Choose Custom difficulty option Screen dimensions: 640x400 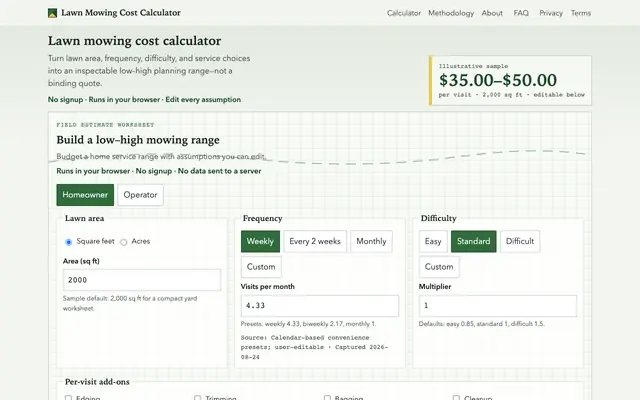(439, 267)
